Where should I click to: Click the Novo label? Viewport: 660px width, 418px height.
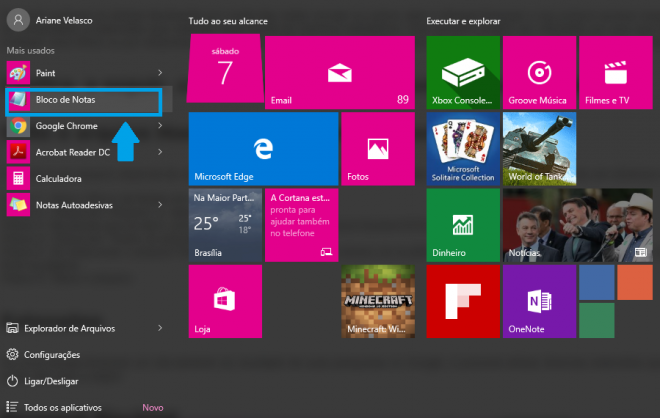153,407
